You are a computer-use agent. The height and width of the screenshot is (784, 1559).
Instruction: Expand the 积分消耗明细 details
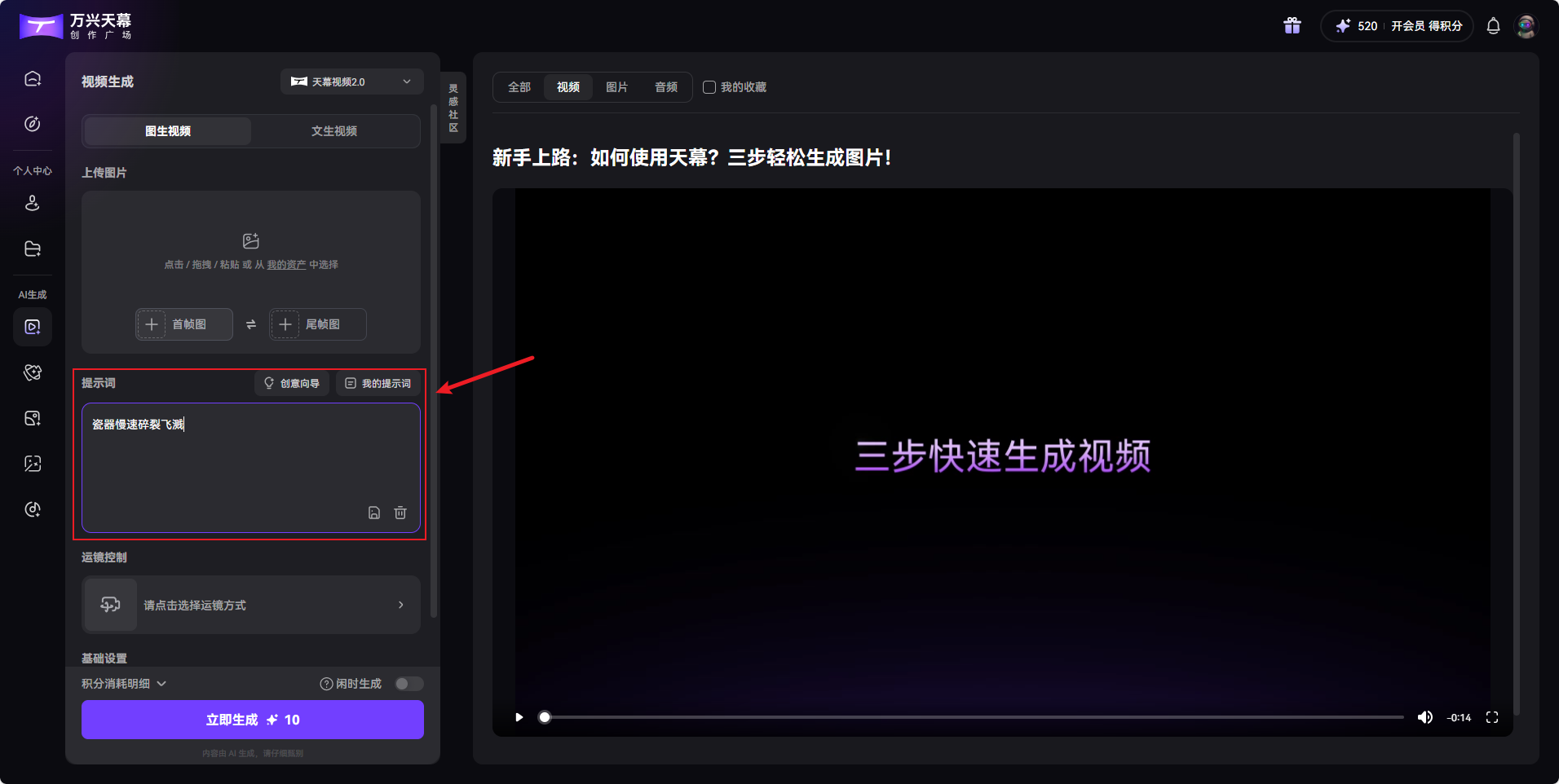(123, 684)
